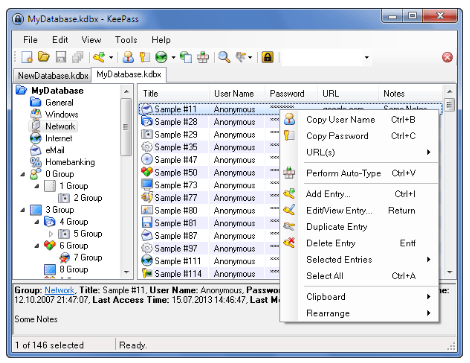Click the Add Entry key icon in toolbar
470x363 pixels.
point(99,57)
